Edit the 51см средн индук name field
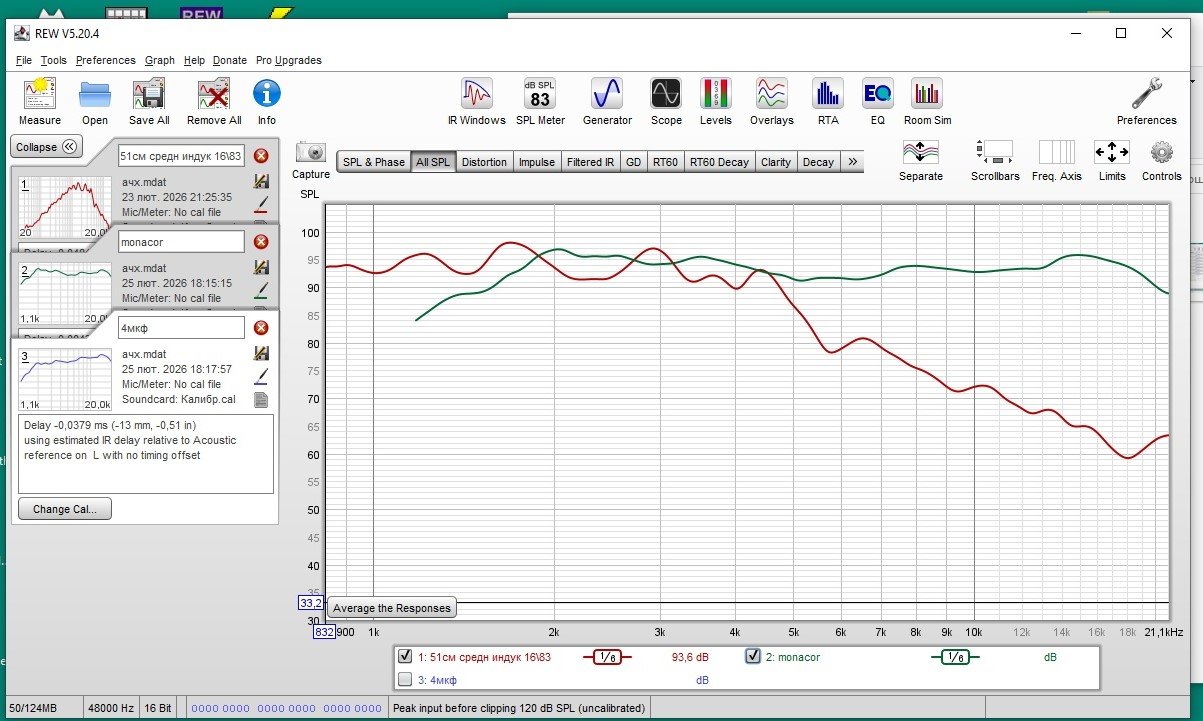 181,156
